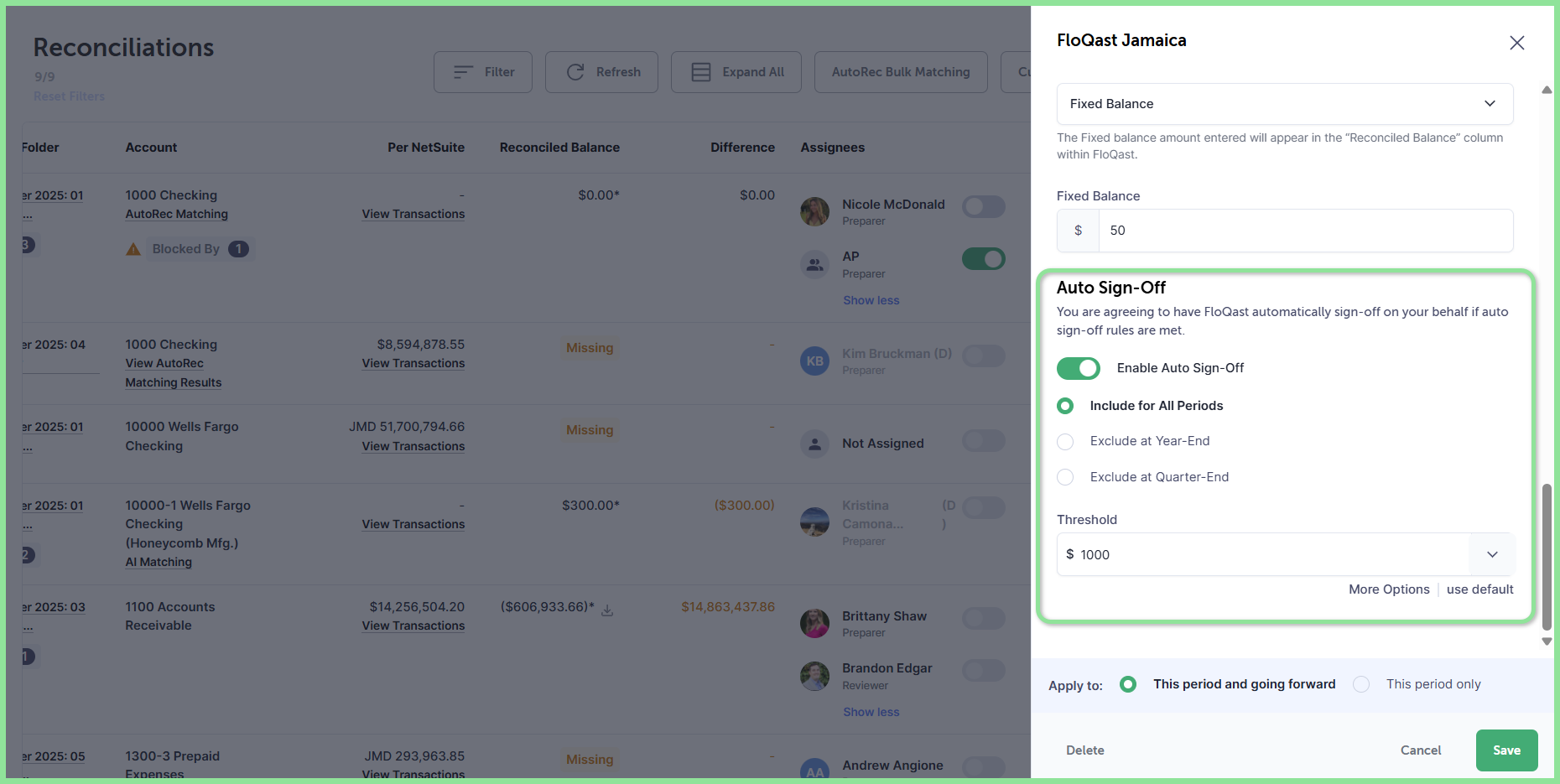Click the Missing tag for Wells Fargo Checking

(x=590, y=430)
